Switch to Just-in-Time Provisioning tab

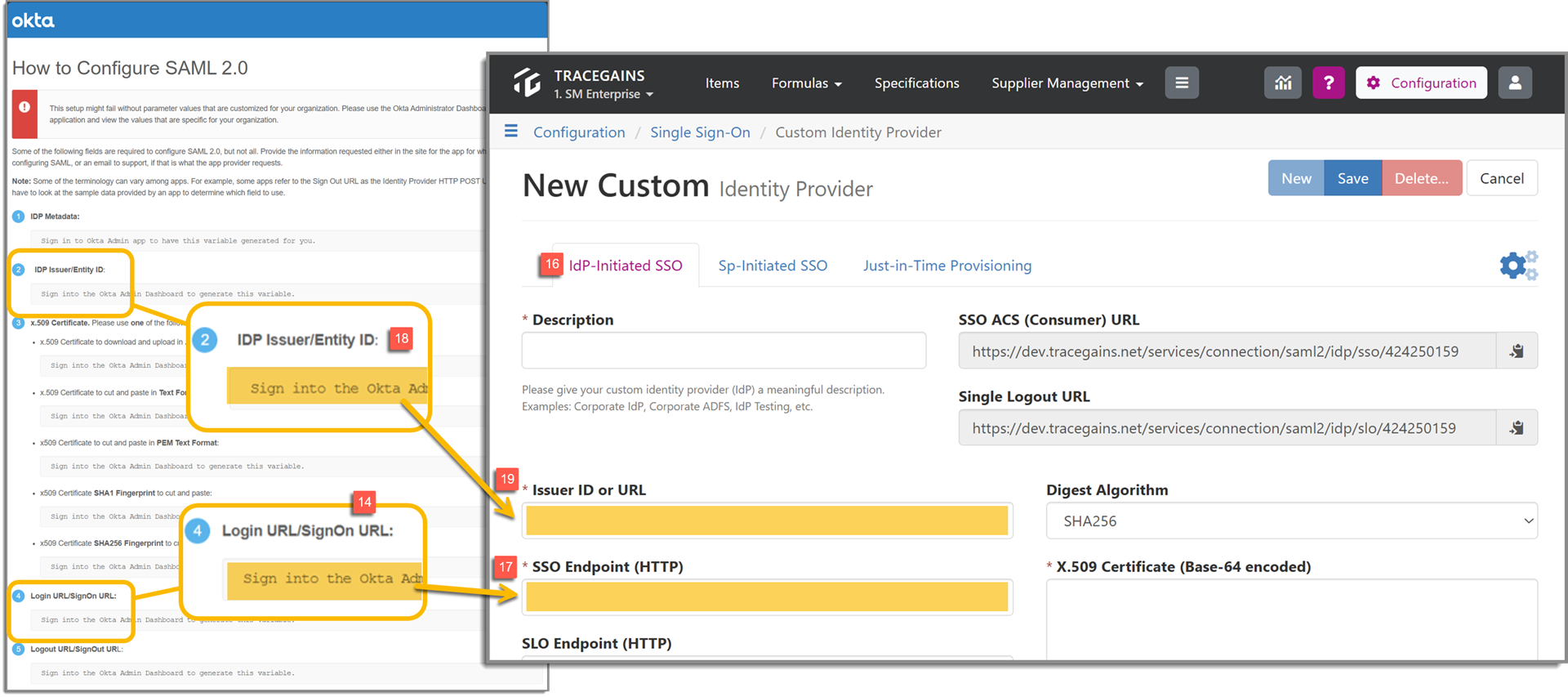947,266
